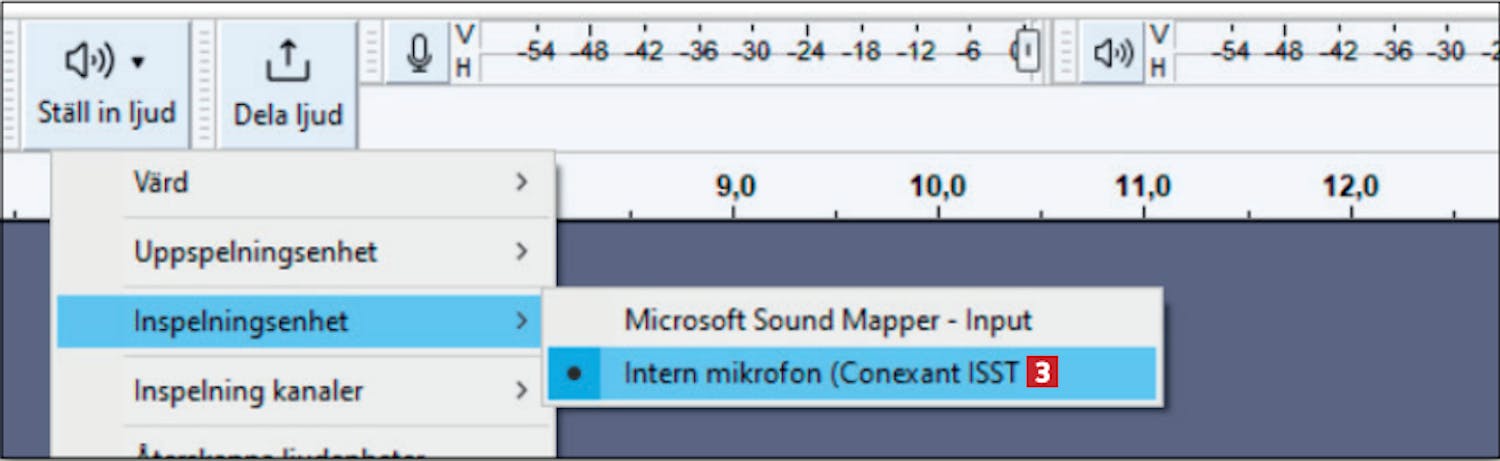Expand Inspelning kanaler submenu chevron
The image size is (1500, 461).
[x=521, y=390]
